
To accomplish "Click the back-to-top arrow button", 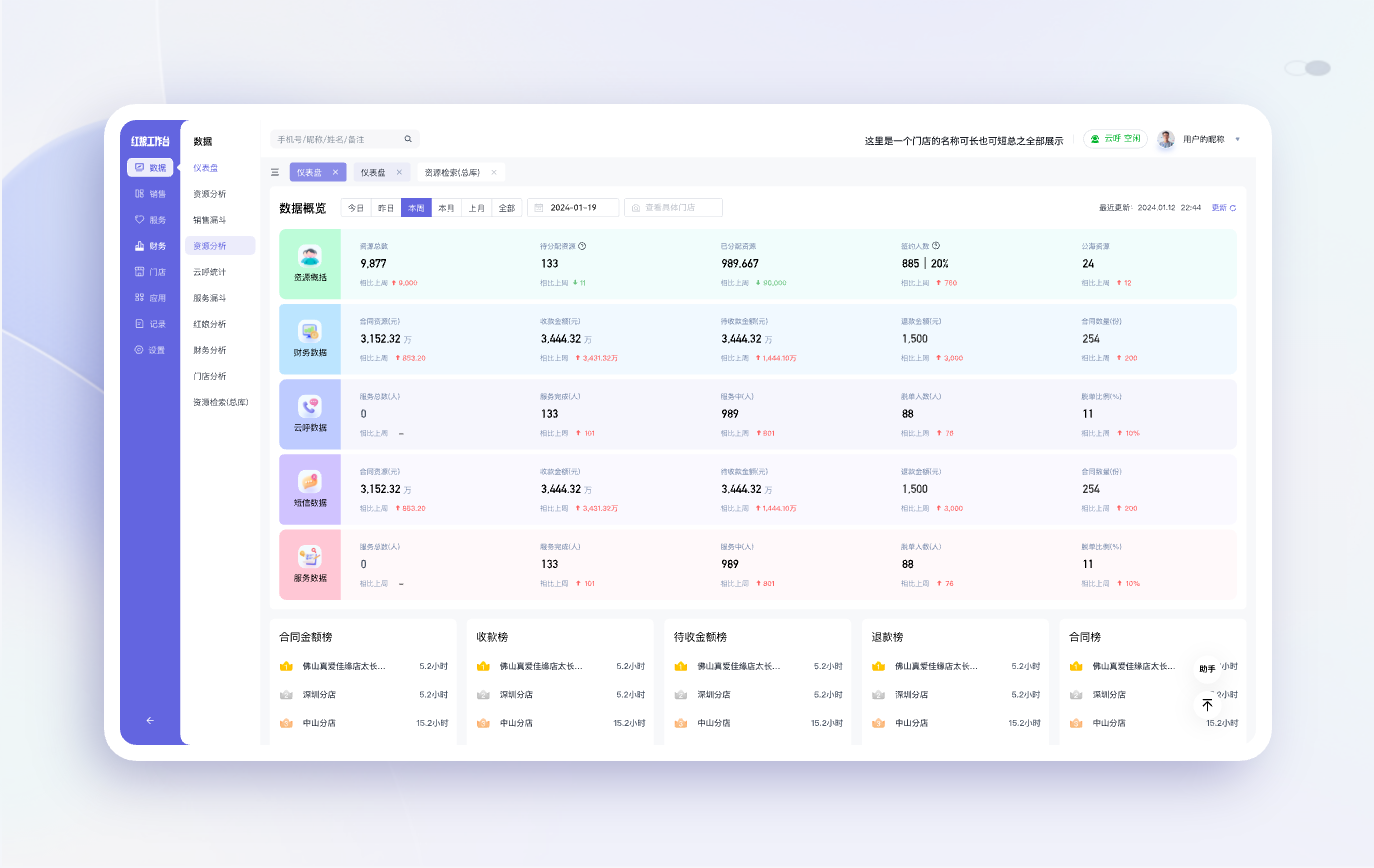I will pos(1207,705).
